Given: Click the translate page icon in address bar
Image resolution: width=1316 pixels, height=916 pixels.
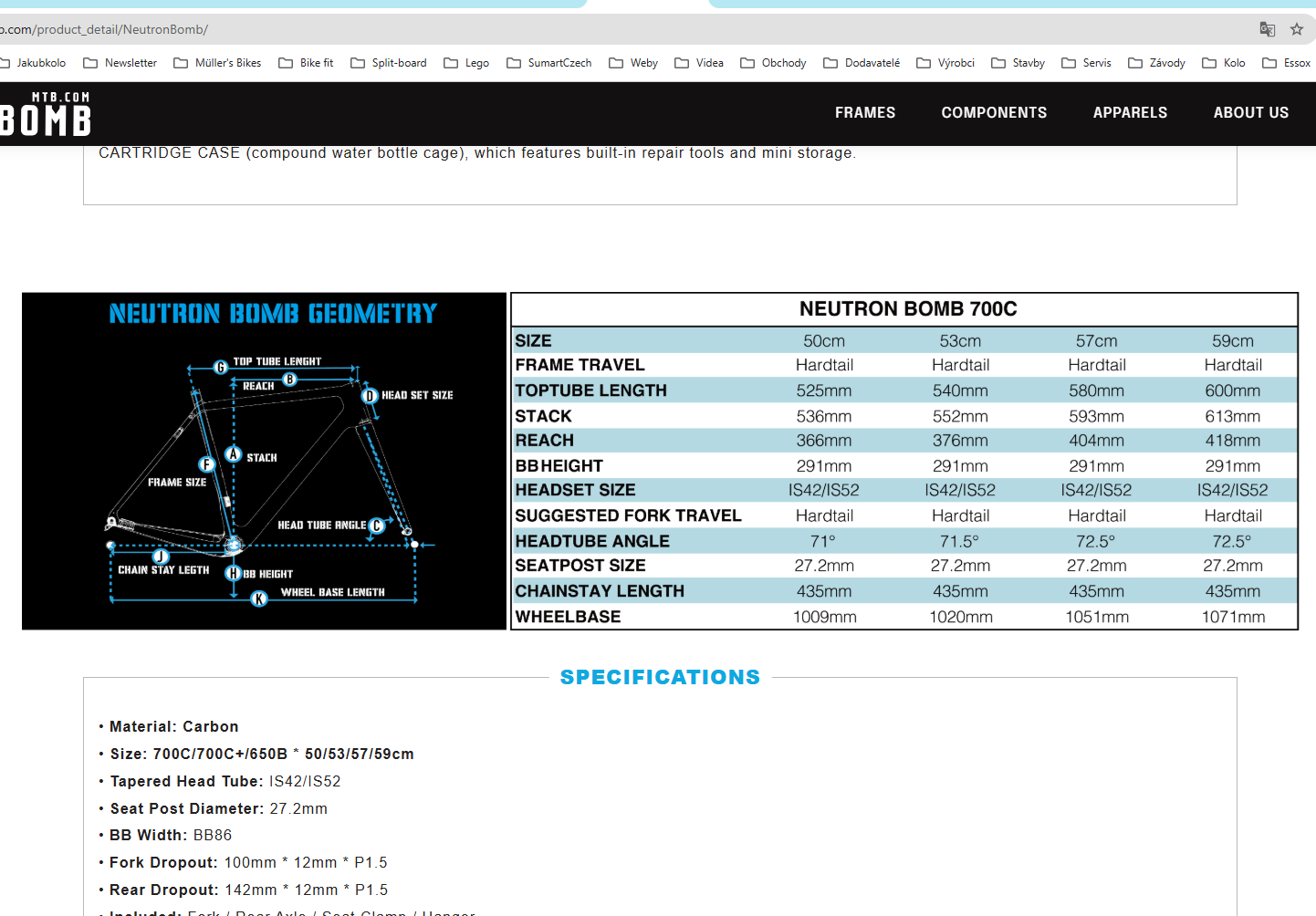Looking at the screenshot, I should [1267, 29].
